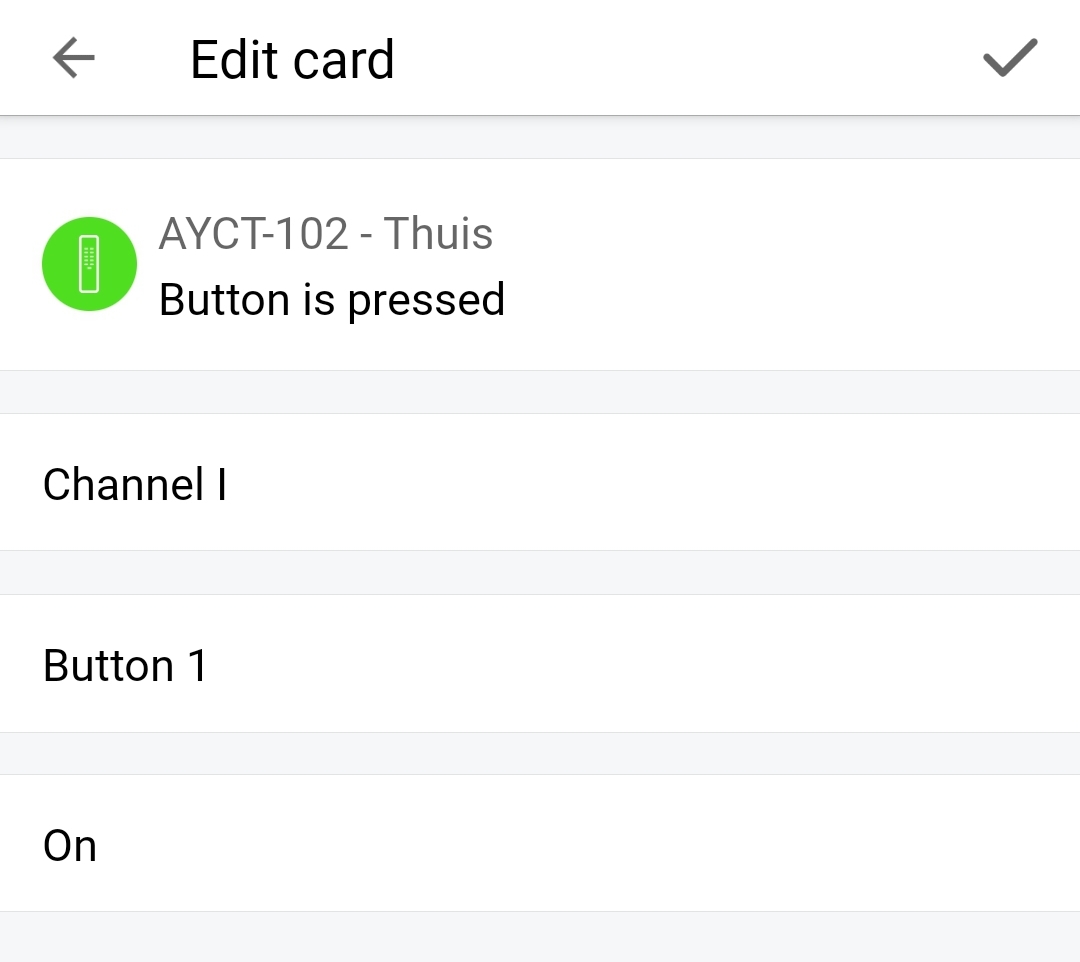Hit the tick mark in the header
This screenshot has width=1080, height=962.
coord(1010,59)
